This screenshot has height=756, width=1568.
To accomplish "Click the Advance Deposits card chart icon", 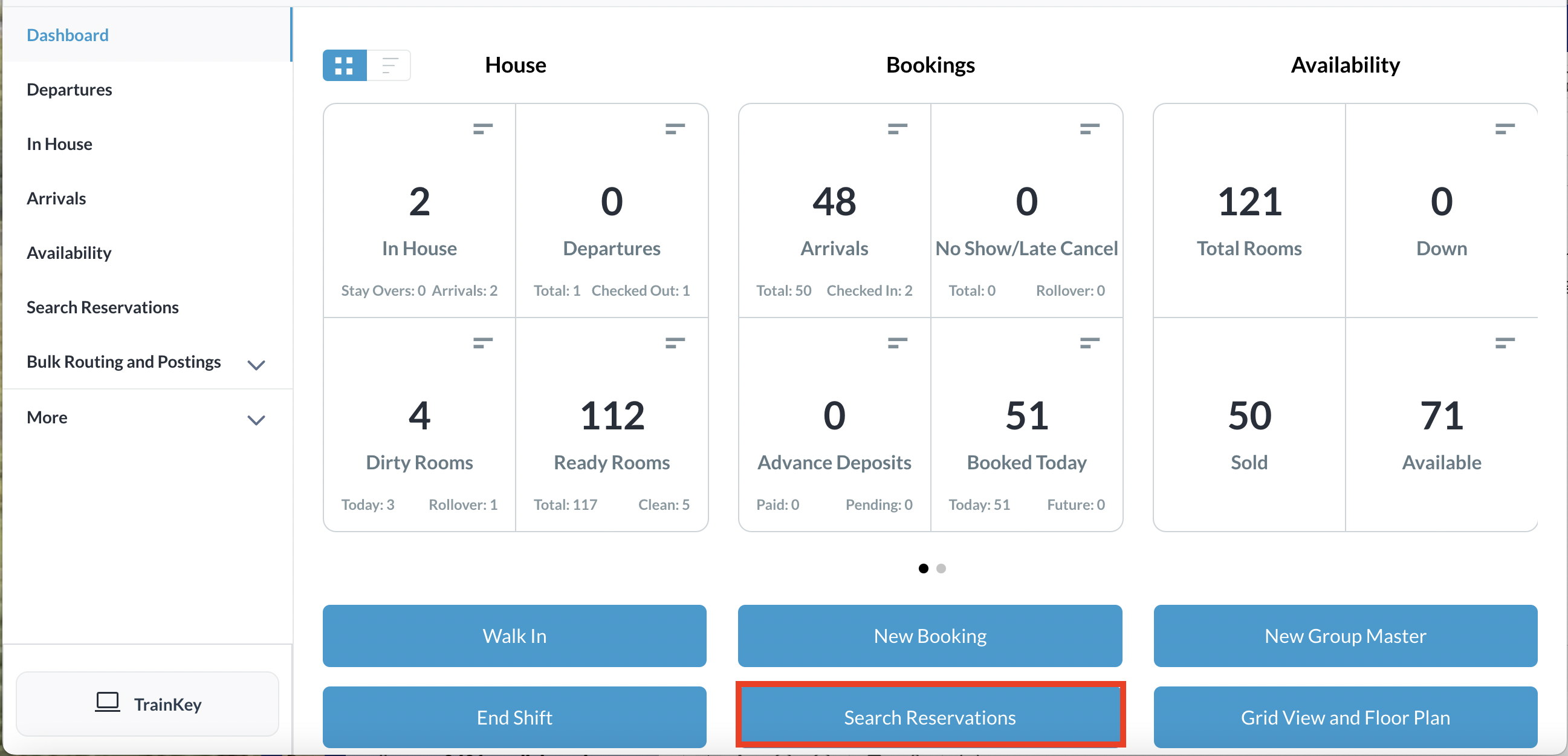I will pyautogui.click(x=896, y=342).
